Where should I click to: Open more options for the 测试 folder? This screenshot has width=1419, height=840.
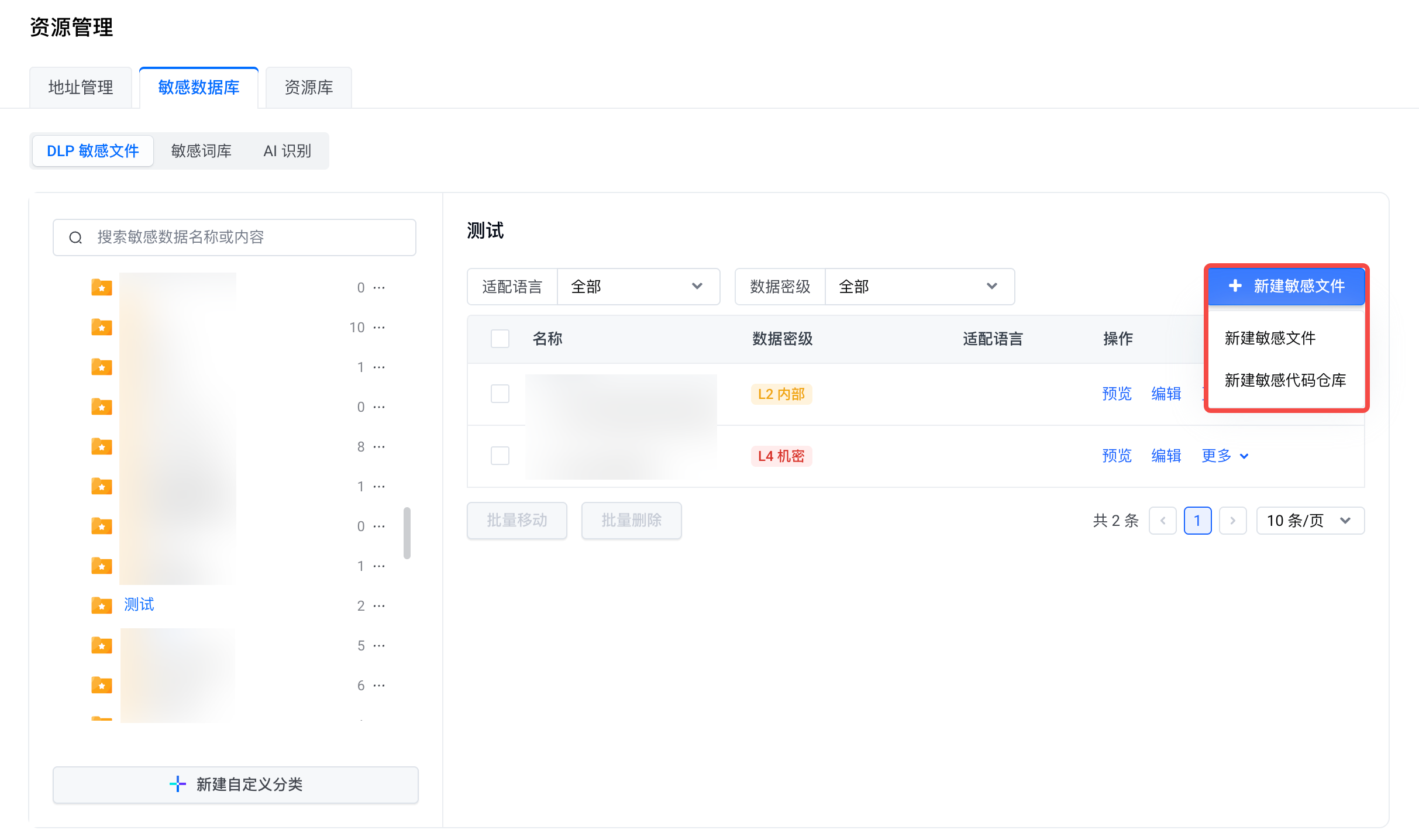click(x=379, y=606)
